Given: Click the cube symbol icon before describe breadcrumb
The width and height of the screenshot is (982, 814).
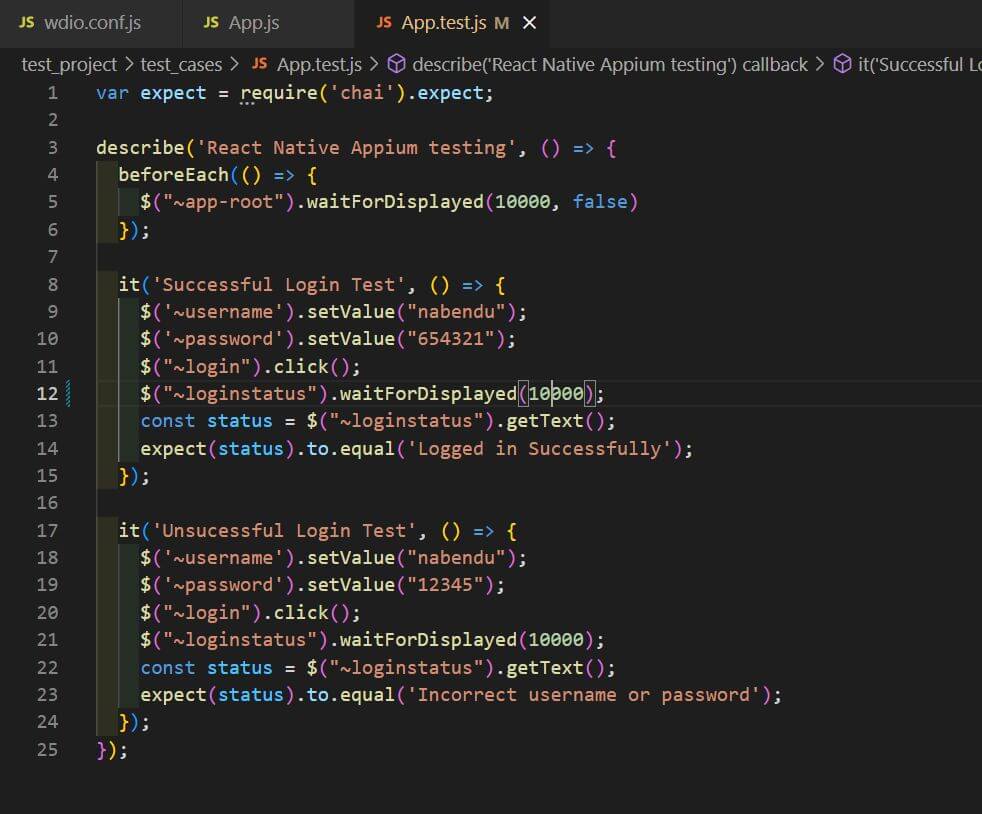Looking at the screenshot, I should 396,64.
